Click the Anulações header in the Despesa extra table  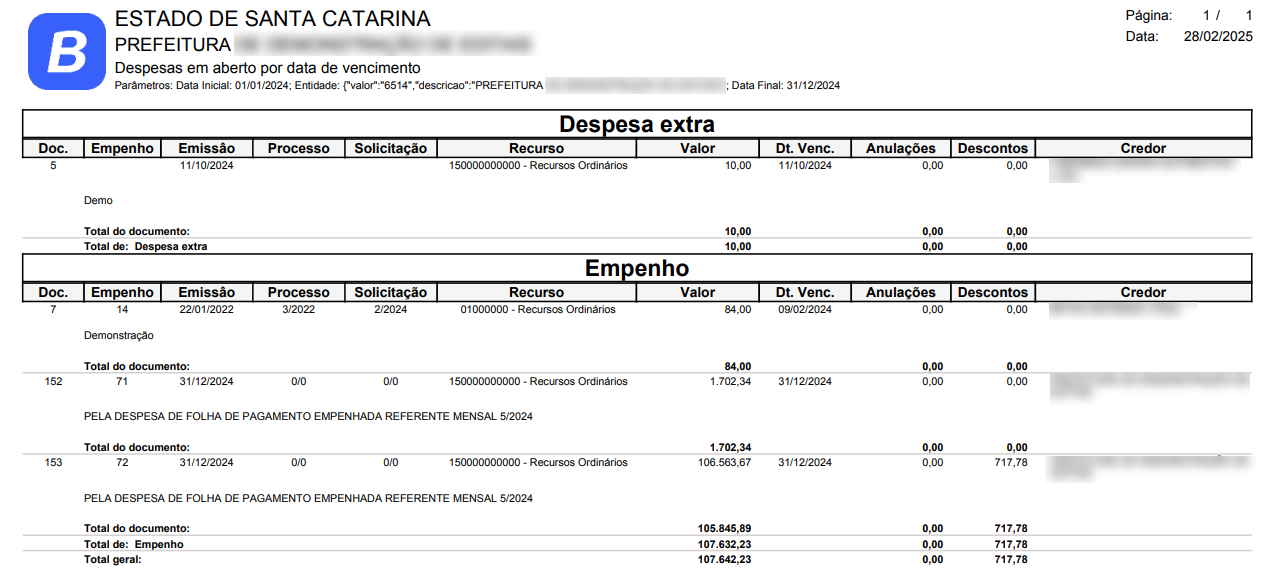point(900,148)
